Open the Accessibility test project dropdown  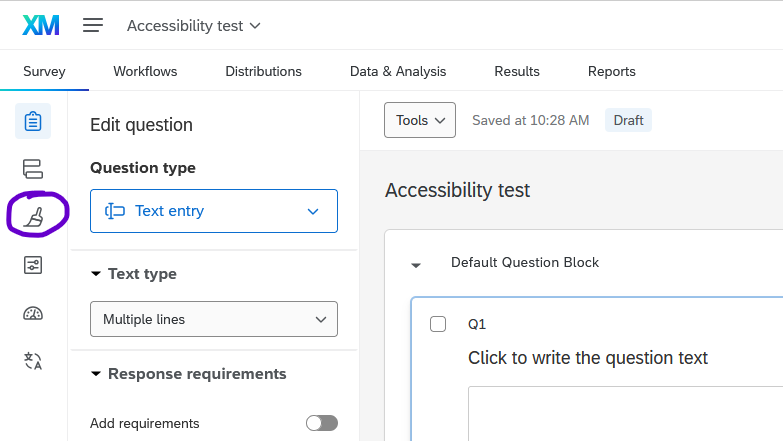point(194,25)
